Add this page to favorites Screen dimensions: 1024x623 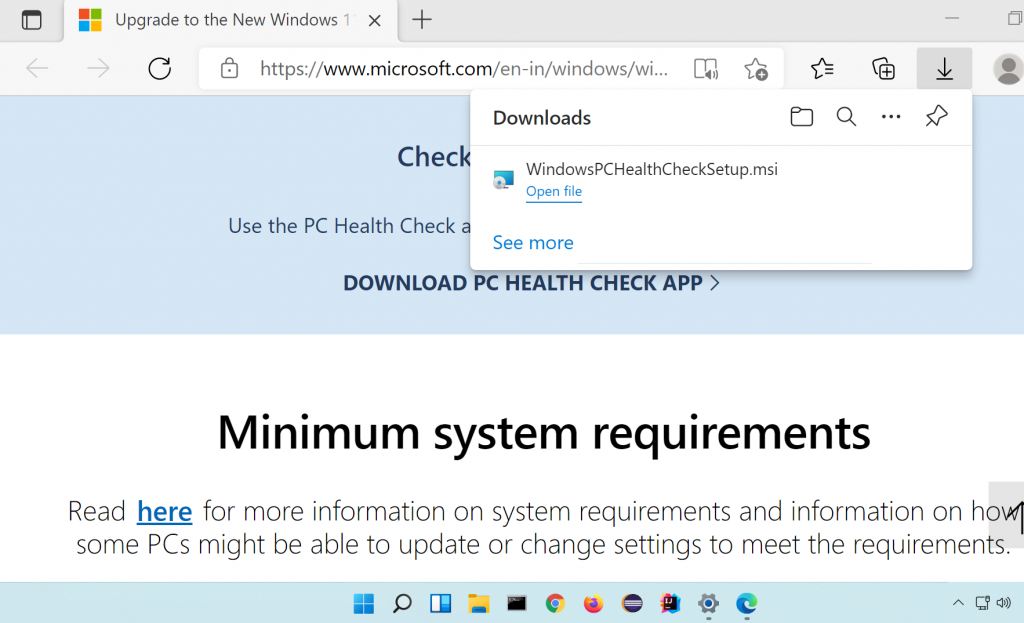point(757,68)
